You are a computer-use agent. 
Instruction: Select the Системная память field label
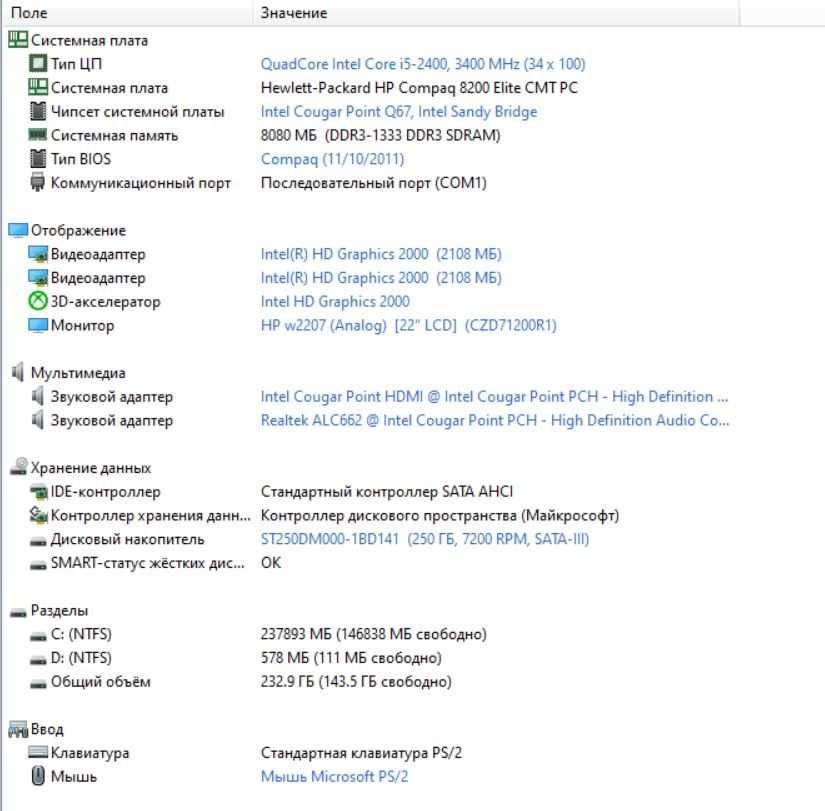pos(114,135)
